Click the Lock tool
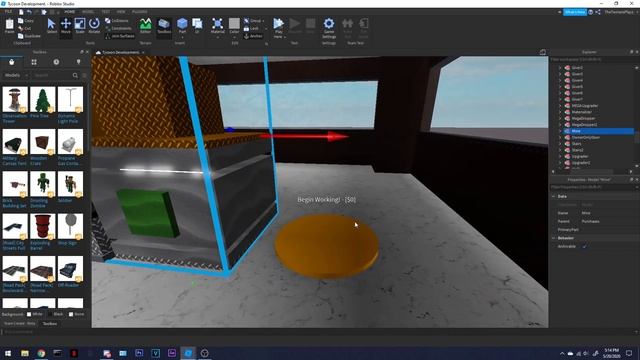This screenshot has width=640, height=360. point(251,29)
